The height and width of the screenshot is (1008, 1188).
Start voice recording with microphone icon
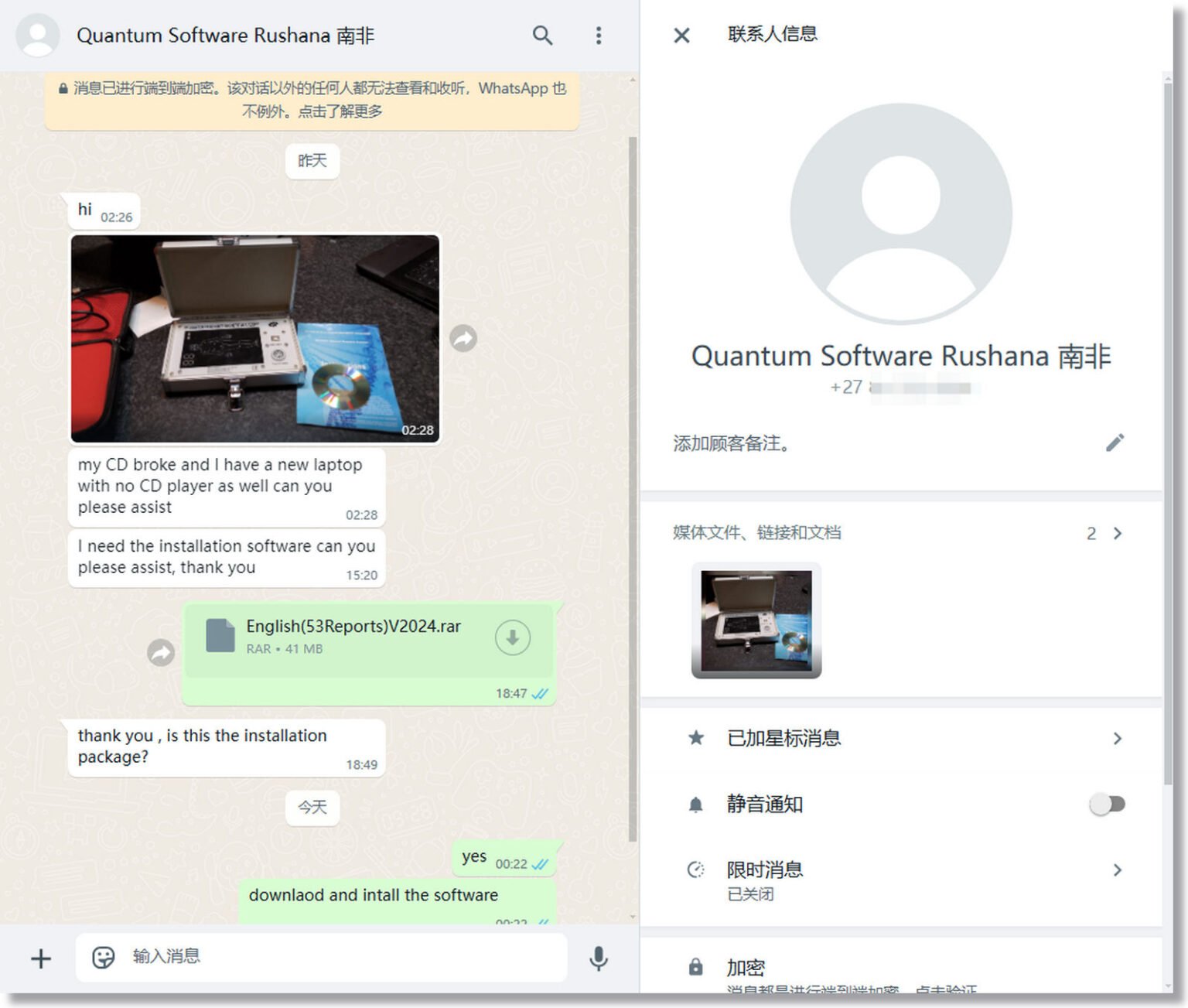coord(598,958)
